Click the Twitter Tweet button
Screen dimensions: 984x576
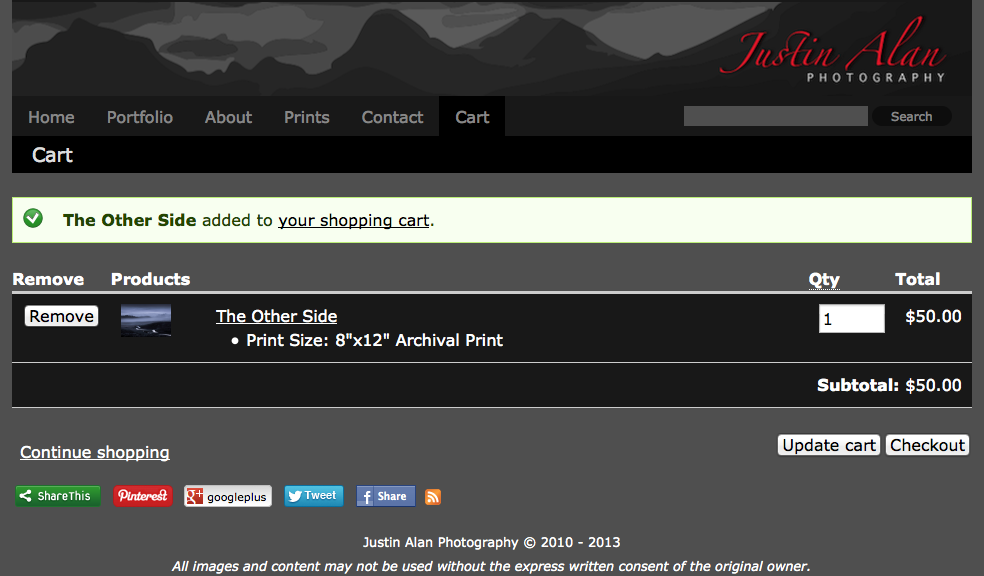tap(314, 496)
